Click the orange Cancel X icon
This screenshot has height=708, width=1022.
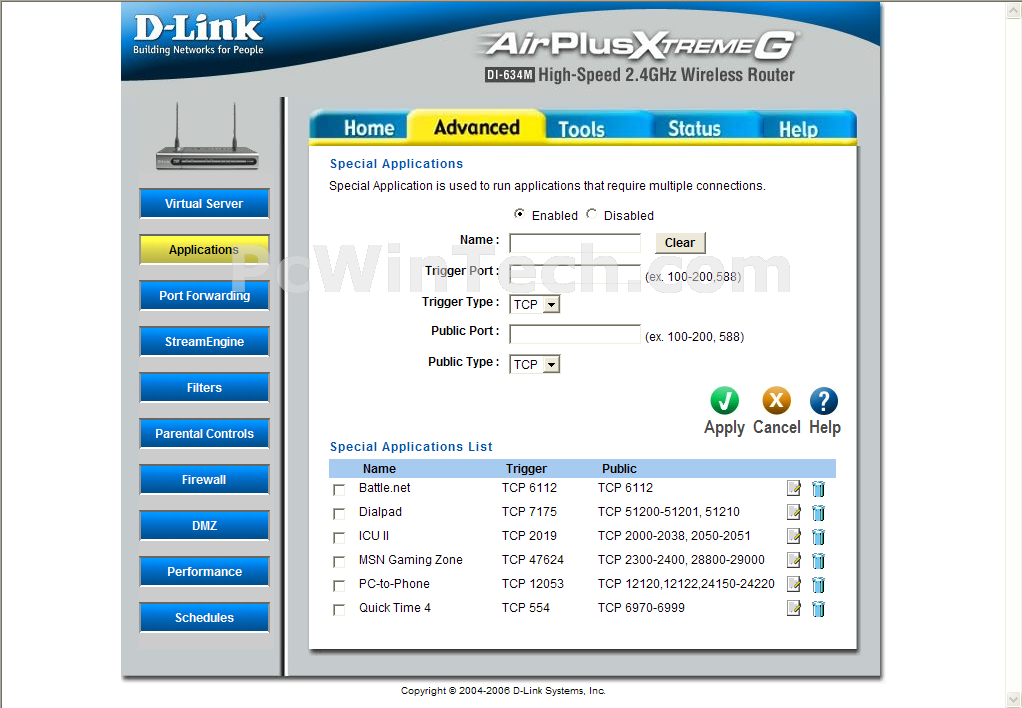pos(776,401)
